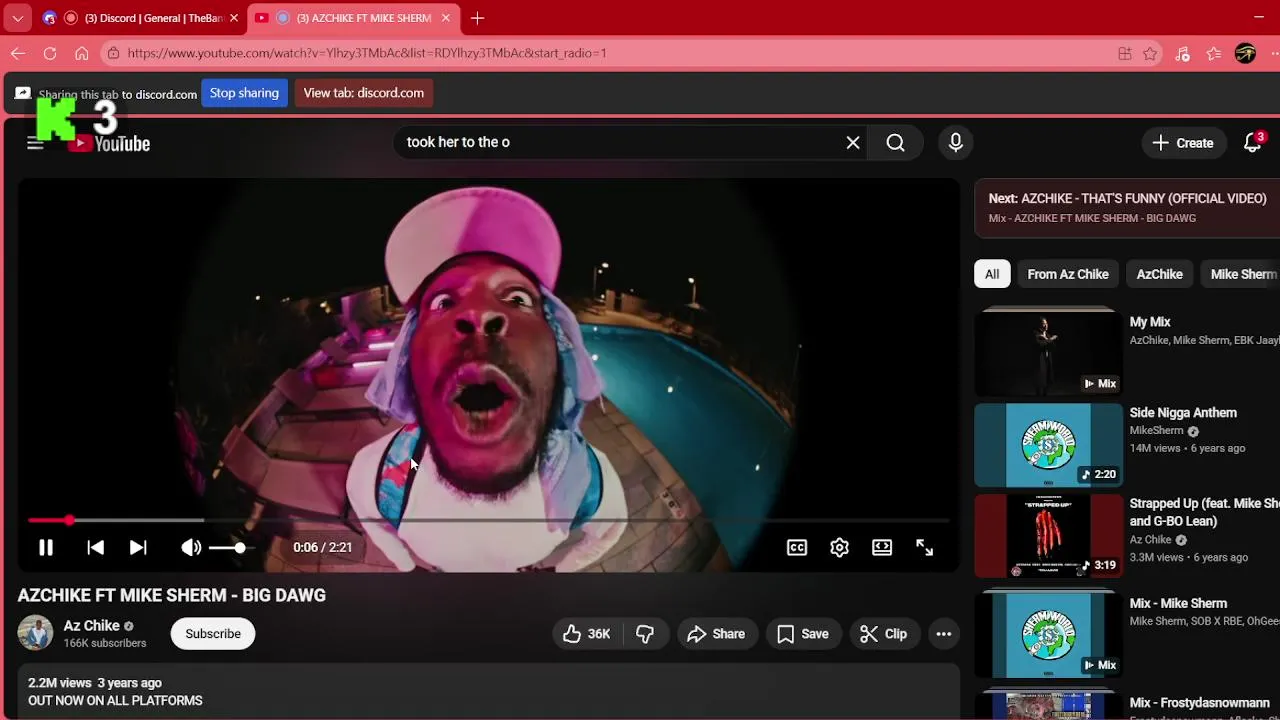Image resolution: width=1280 pixels, height=720 pixels.
Task: Open more actions three-dot menu
Action: 943,634
